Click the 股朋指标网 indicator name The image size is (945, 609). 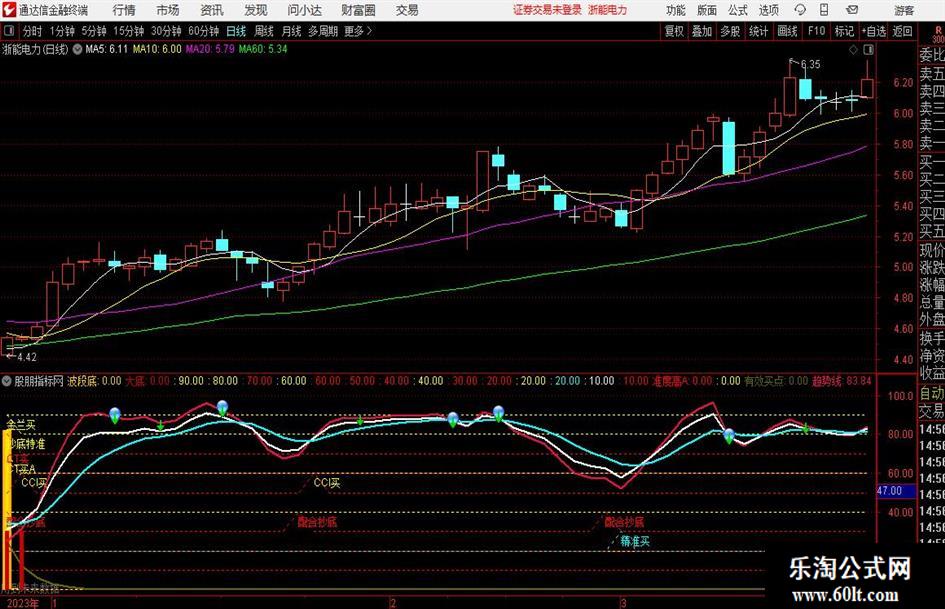(39, 381)
